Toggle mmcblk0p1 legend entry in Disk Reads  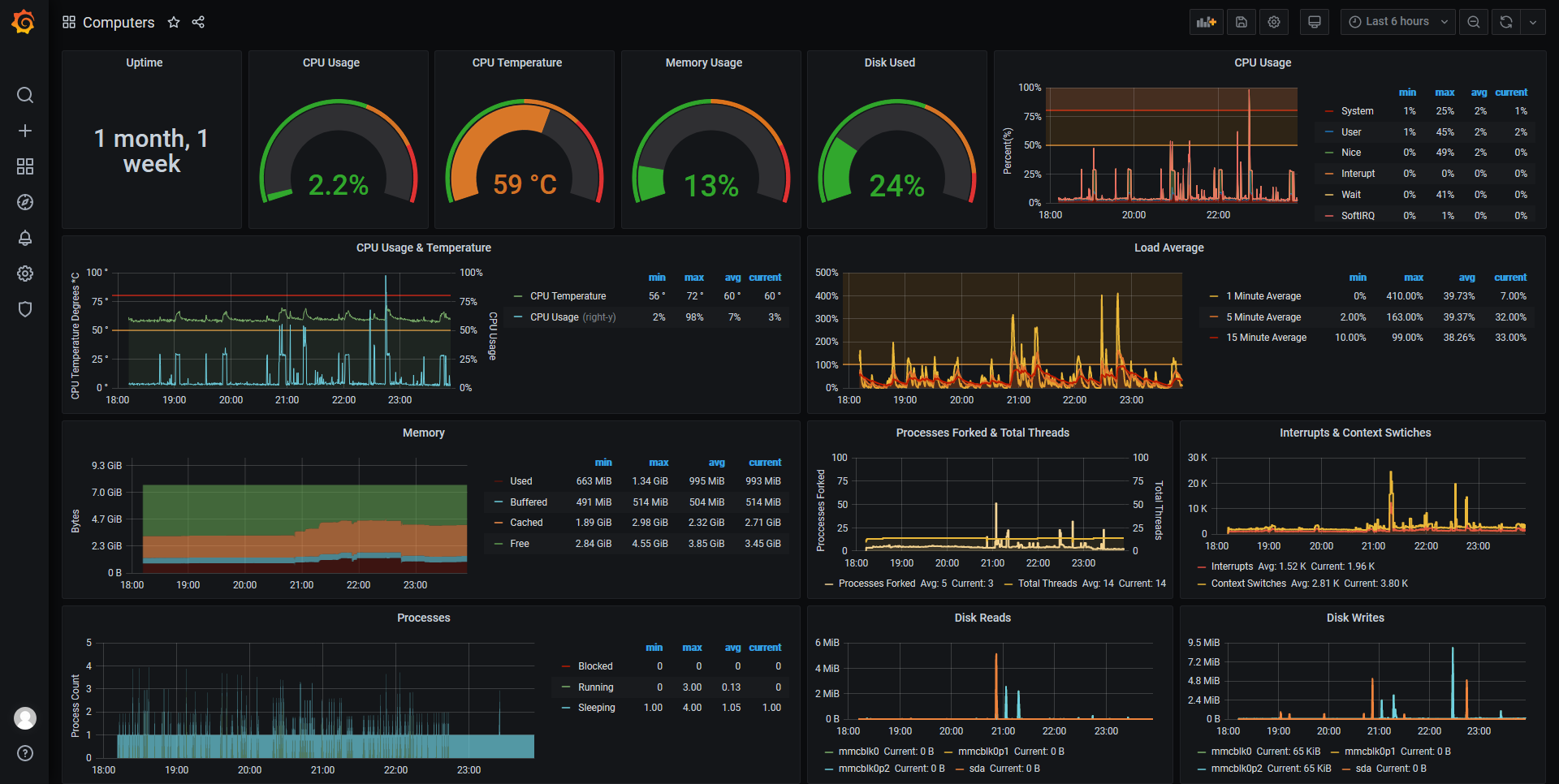[983, 752]
